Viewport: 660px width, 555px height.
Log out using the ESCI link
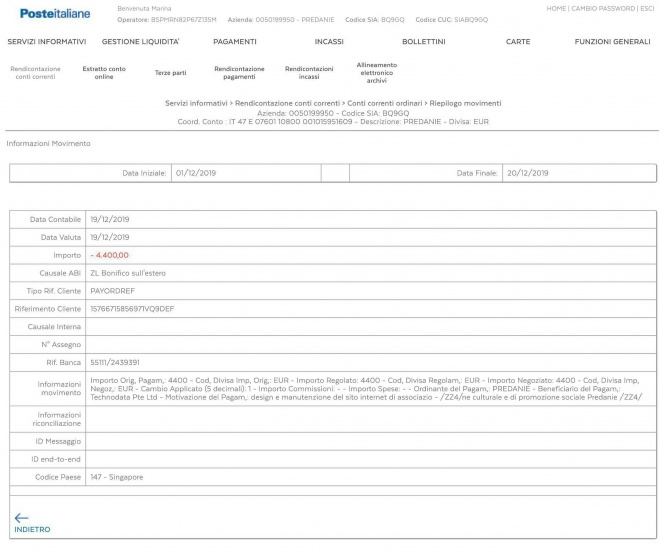point(647,8)
